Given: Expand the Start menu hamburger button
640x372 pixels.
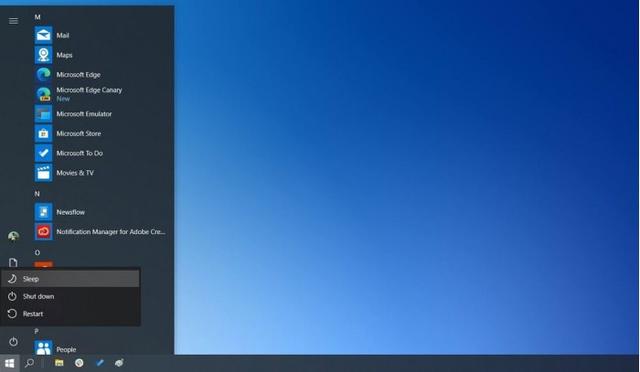Looking at the screenshot, I should click(13, 21).
